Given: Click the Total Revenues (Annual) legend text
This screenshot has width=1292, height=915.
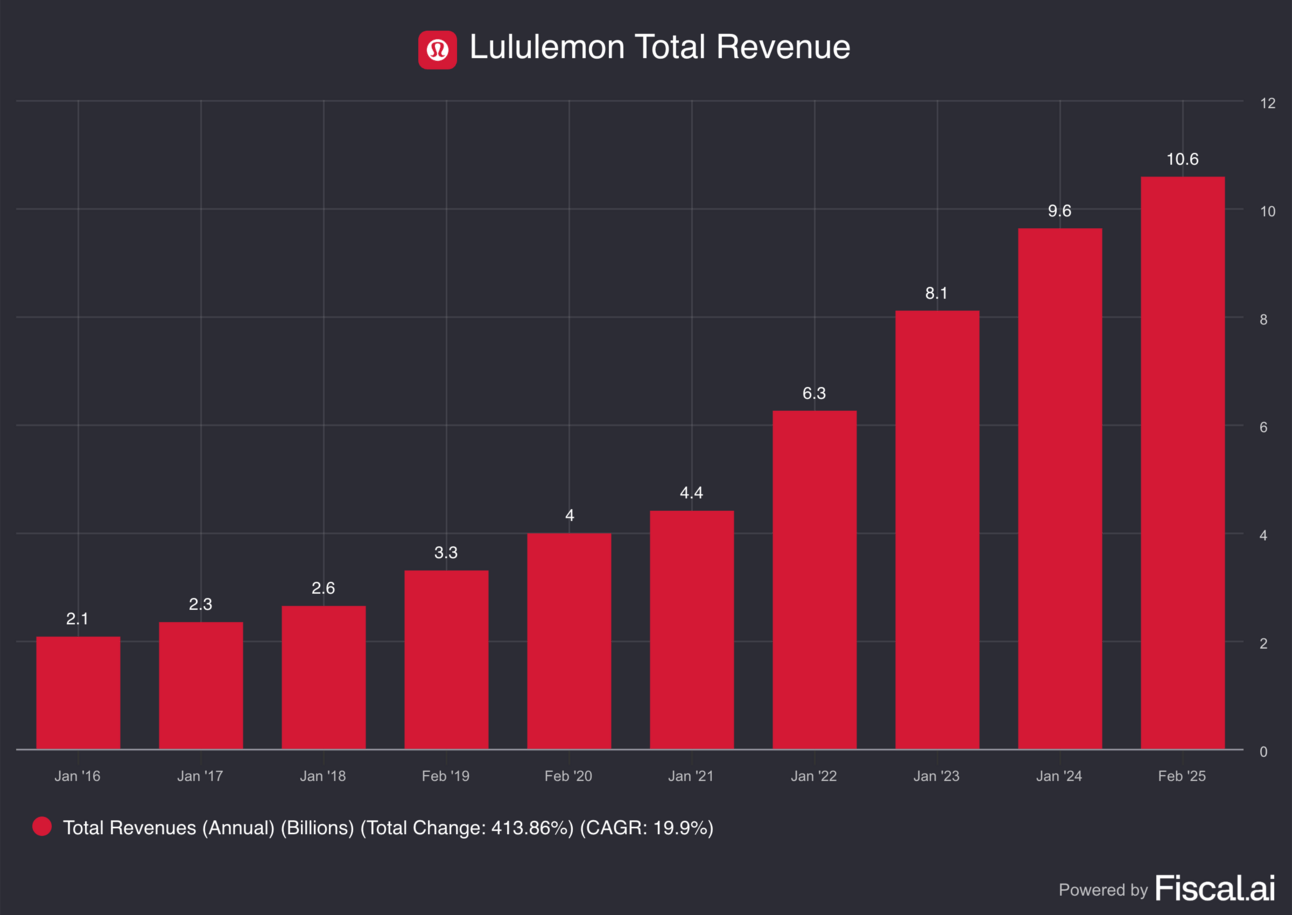Looking at the screenshot, I should tap(388, 828).
